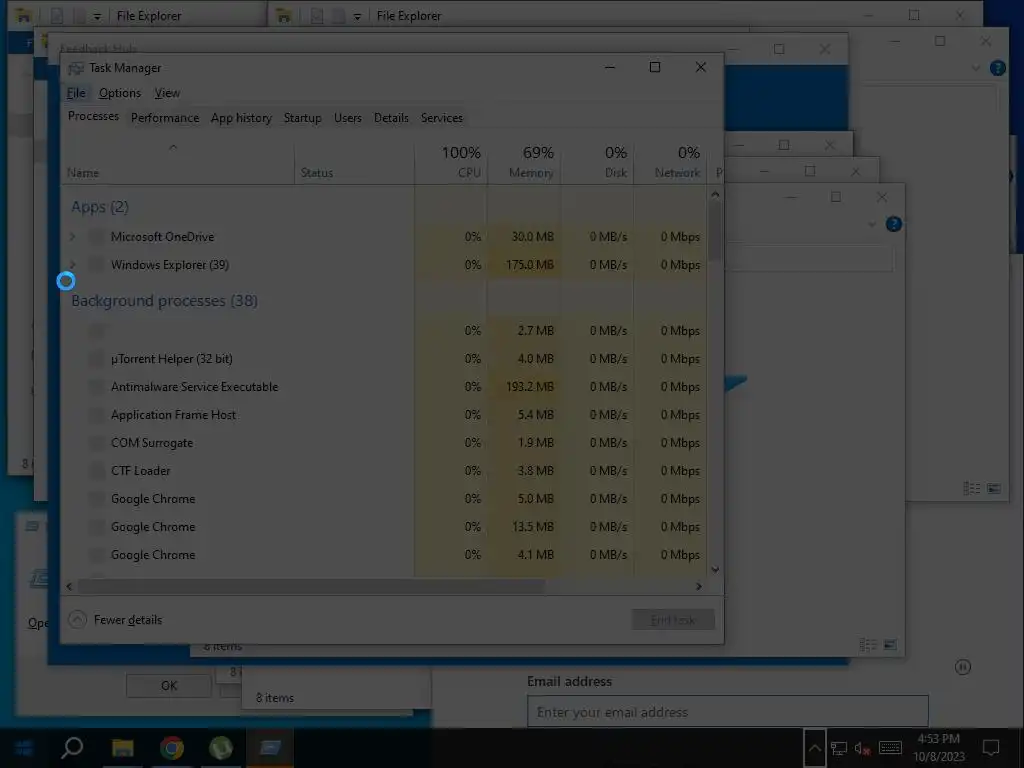The height and width of the screenshot is (768, 1024).
Task: Select the µTorrent Helper (32 bit) process
Action: (385, 359)
